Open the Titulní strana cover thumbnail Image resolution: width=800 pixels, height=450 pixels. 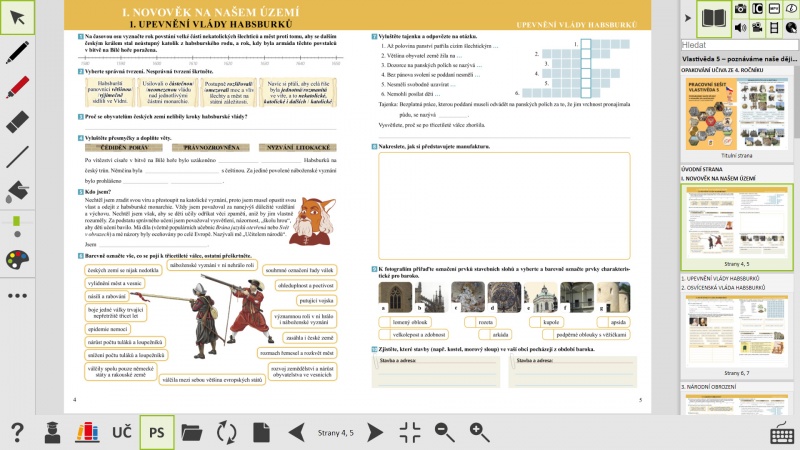[x=737, y=114]
